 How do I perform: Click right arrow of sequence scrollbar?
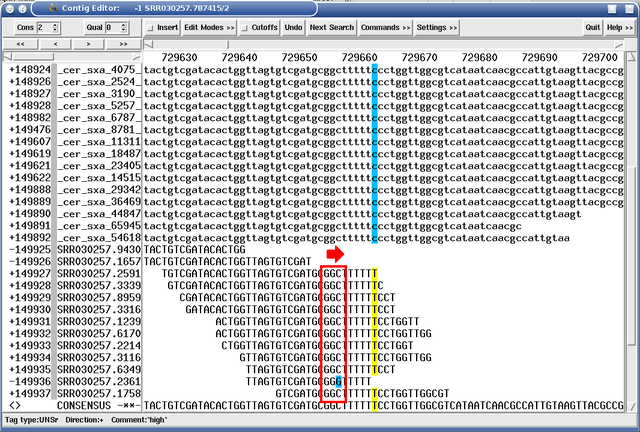pyautogui.click(x=619, y=44)
